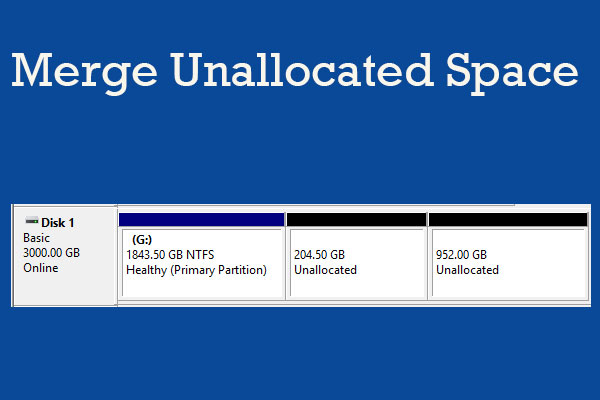Click the 3000.00 GB disk size text
The image size is (600, 400).
(51, 253)
